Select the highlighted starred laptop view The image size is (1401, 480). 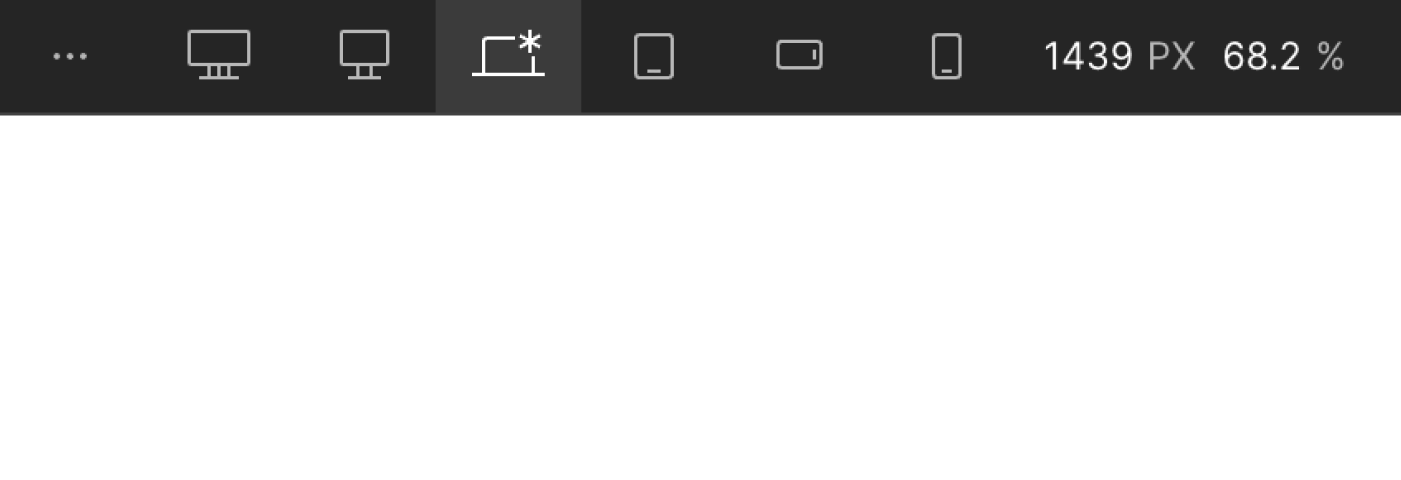click(508, 55)
